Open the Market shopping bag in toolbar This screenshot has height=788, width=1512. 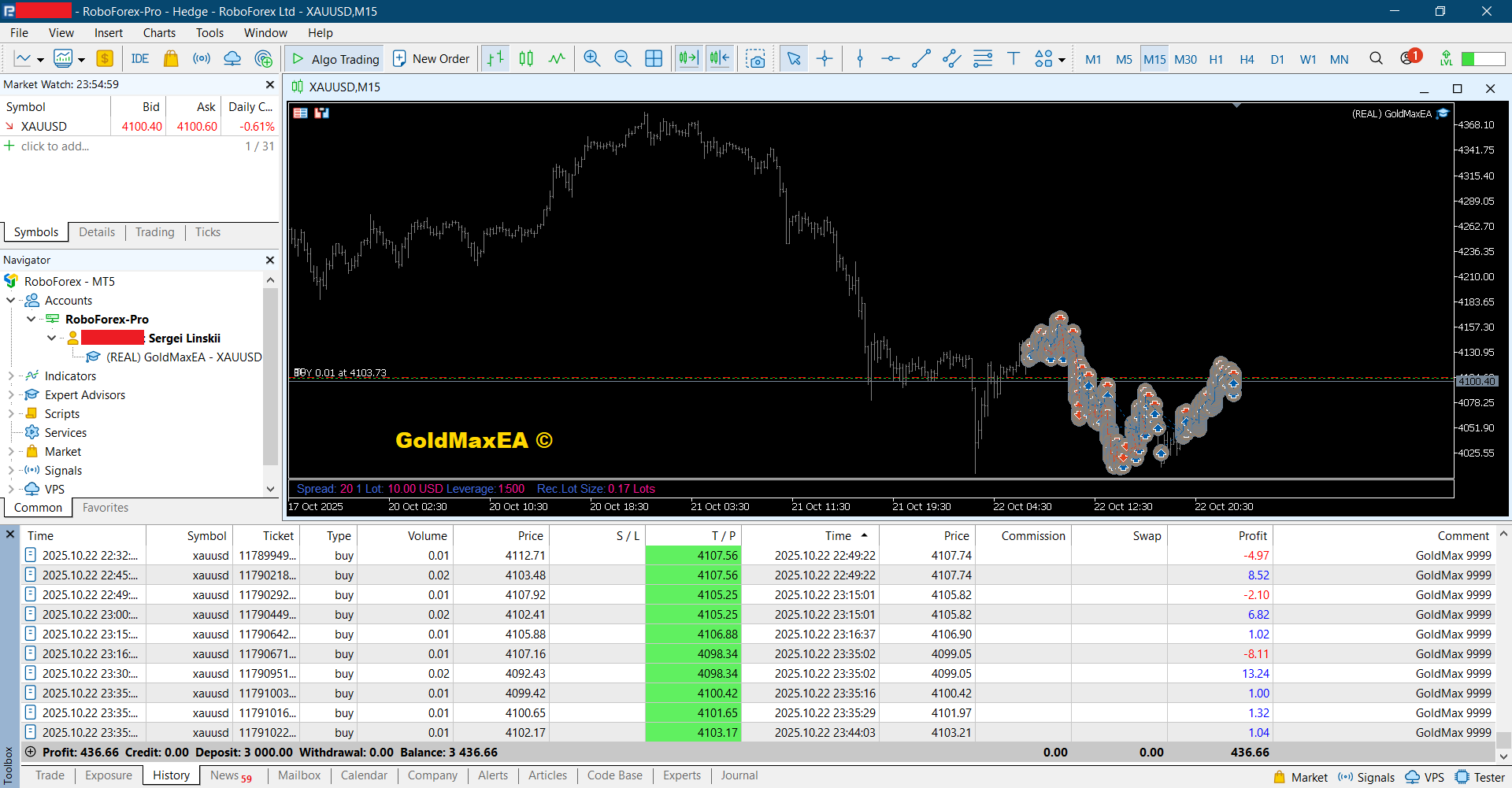click(x=171, y=59)
